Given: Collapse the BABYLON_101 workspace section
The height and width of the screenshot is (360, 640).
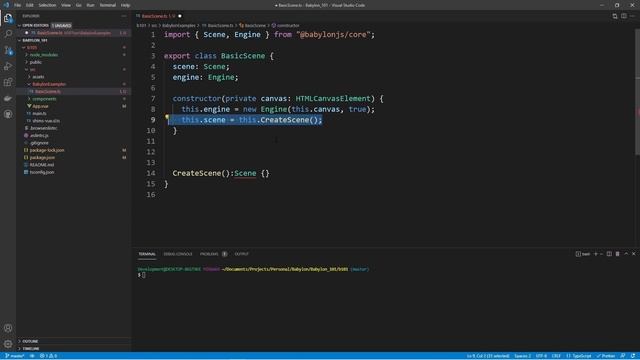Looking at the screenshot, I should [x=20, y=40].
